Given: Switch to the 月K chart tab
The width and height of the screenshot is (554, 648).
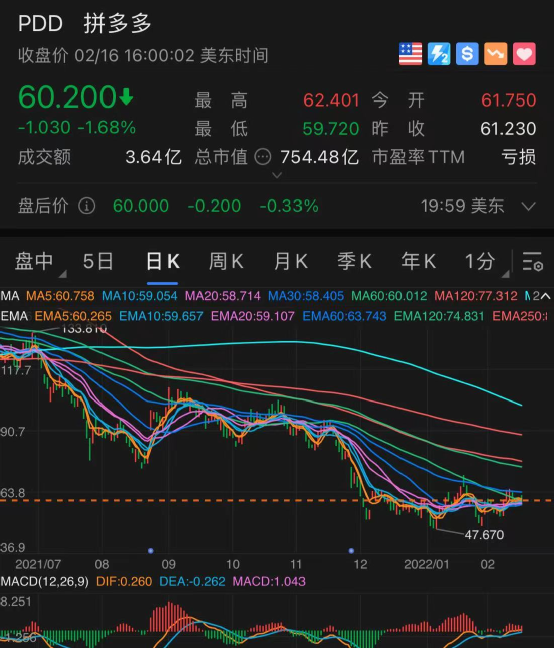Looking at the screenshot, I should click(x=291, y=261).
